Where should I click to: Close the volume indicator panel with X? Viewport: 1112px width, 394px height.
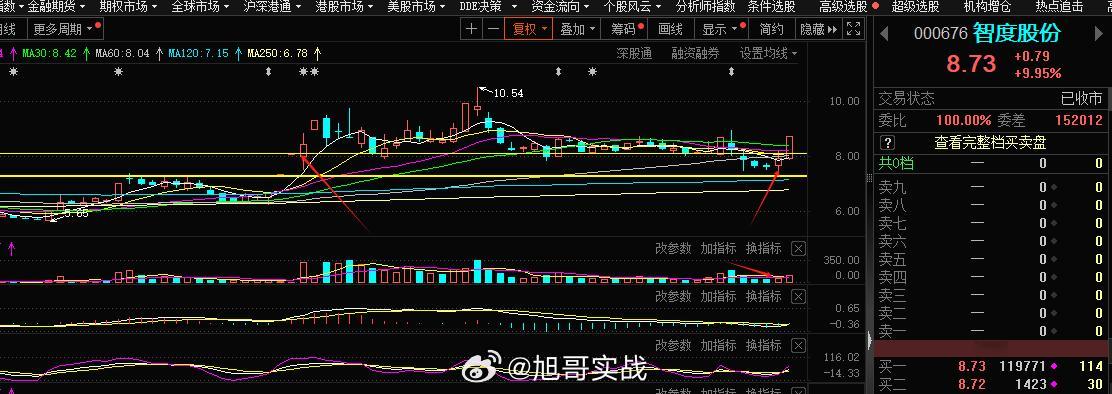799,249
